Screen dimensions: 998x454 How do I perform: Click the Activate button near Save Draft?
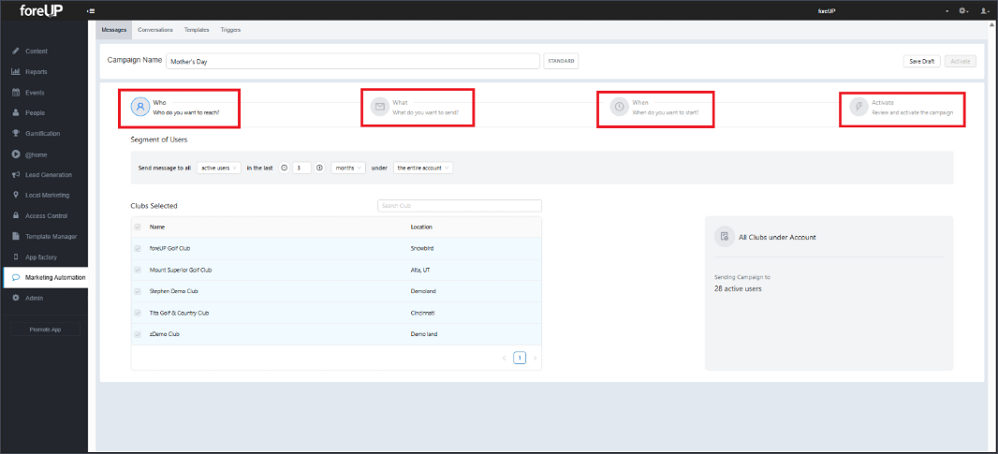pos(960,61)
